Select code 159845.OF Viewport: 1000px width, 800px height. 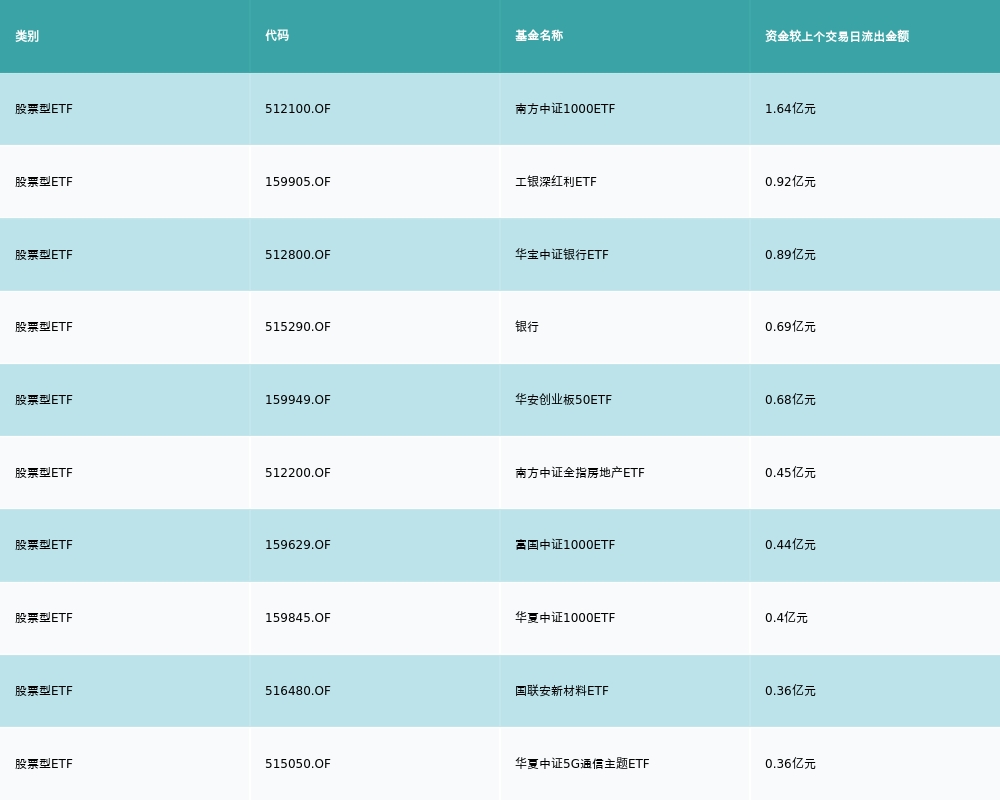298,618
